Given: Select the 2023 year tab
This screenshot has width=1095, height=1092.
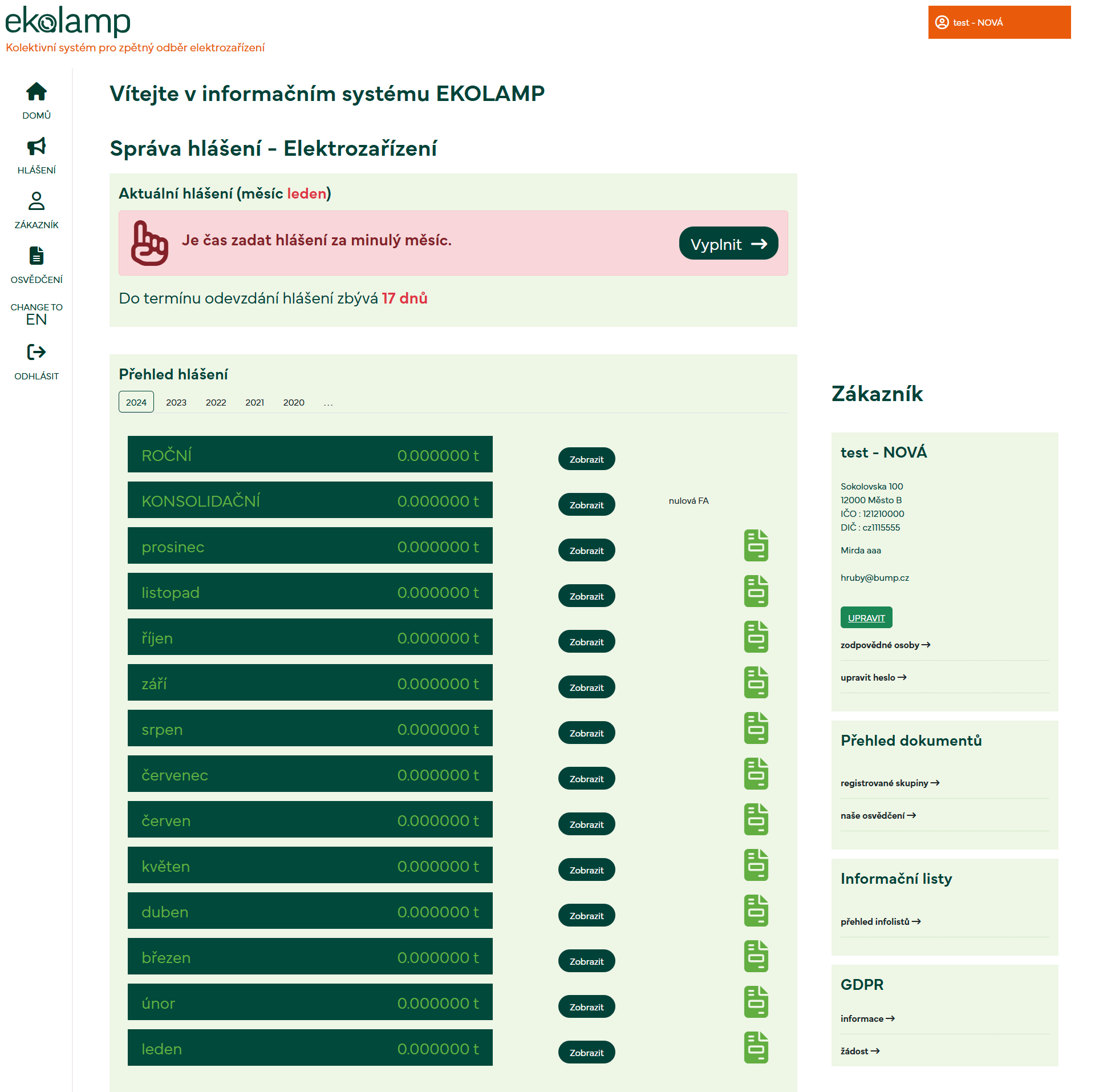Looking at the screenshot, I should (x=176, y=402).
